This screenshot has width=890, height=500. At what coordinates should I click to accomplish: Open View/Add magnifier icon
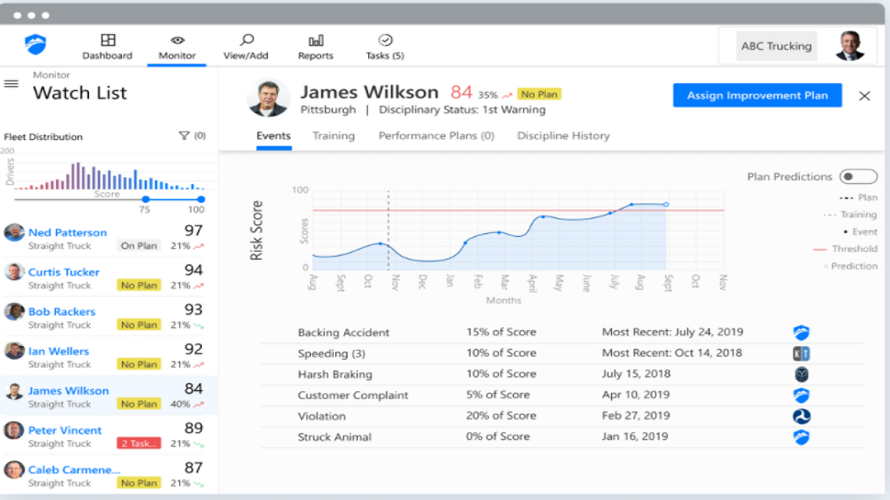coord(246,40)
